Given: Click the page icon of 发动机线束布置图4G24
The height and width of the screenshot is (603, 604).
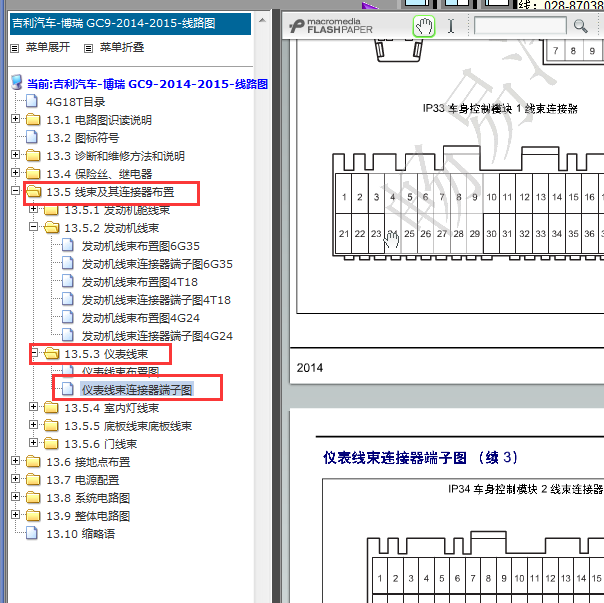Looking at the screenshot, I should tap(68, 317).
